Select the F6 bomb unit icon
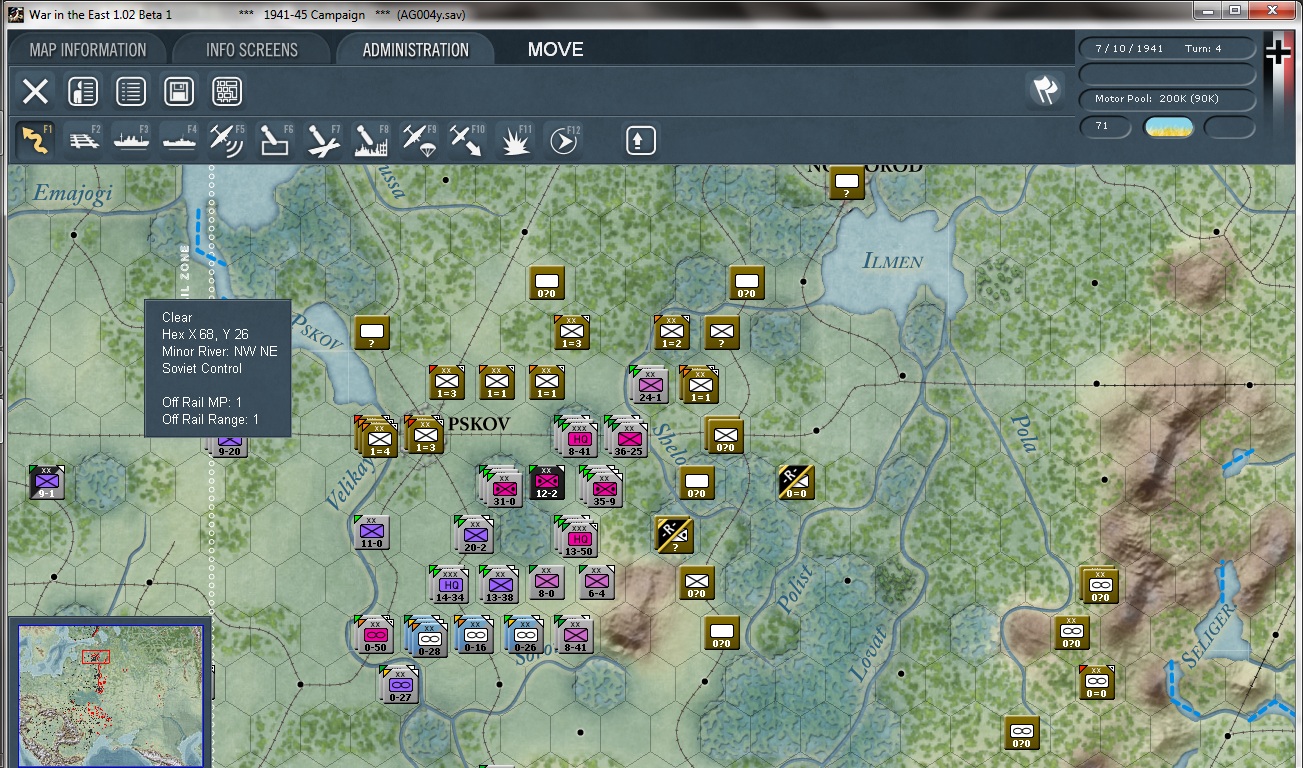 [x=275, y=140]
